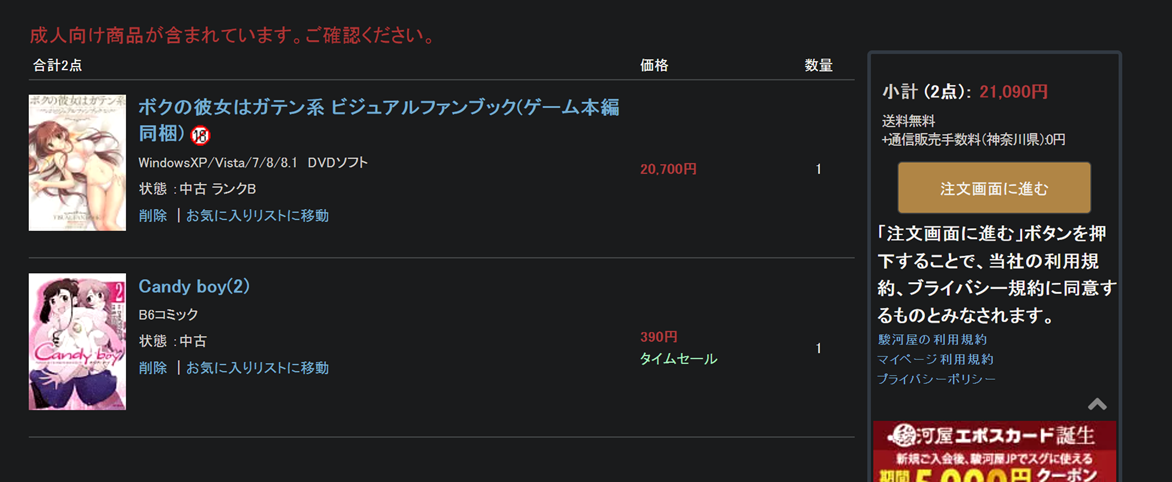Open the Candy boy cover thumbnail
The height and width of the screenshot is (482, 1172).
[x=77, y=341]
